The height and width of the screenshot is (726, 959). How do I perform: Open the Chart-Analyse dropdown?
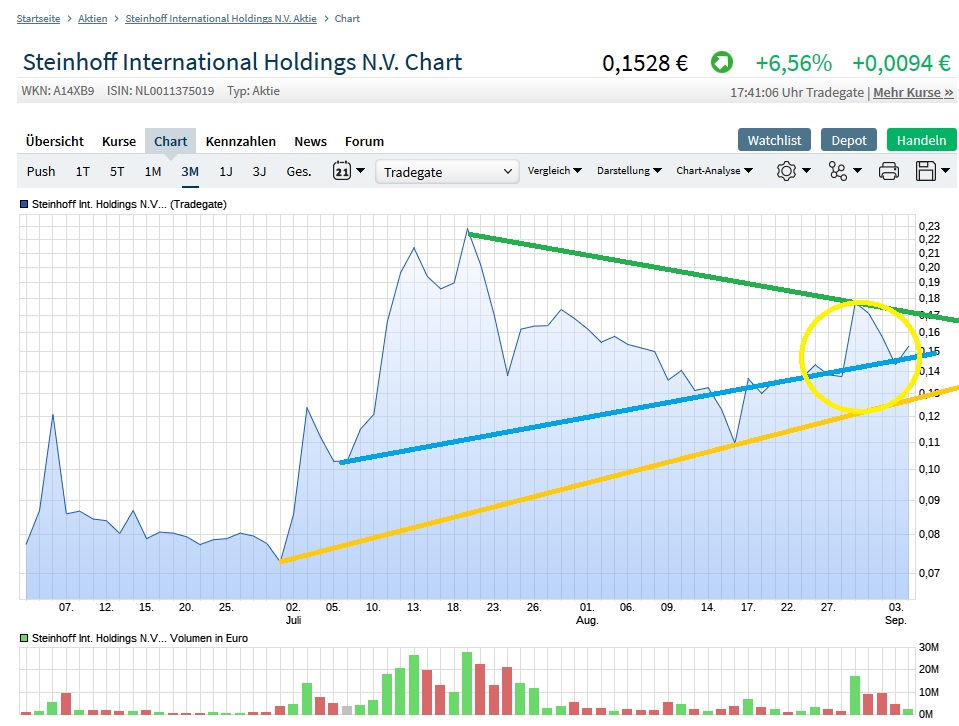(714, 171)
